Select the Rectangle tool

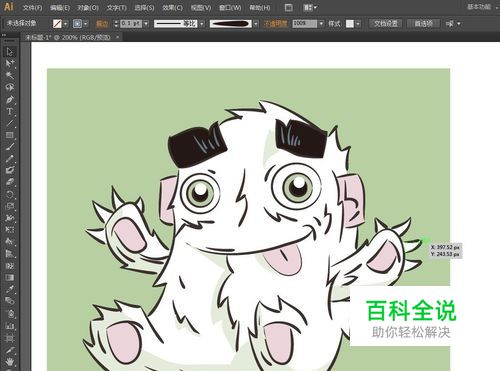point(9,135)
